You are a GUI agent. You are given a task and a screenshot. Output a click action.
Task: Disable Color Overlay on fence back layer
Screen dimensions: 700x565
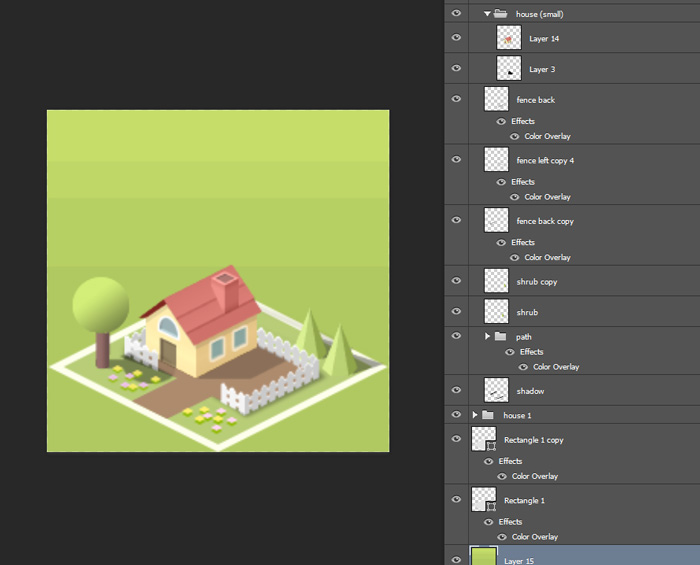514,137
